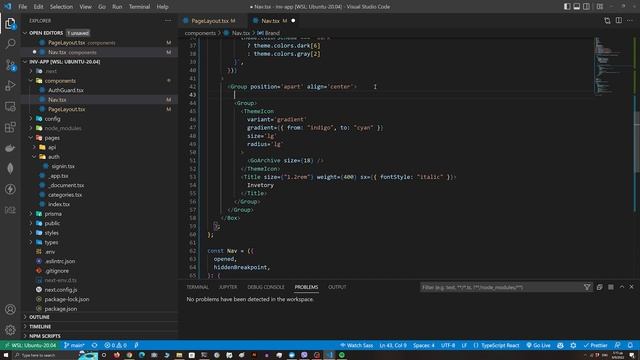Viewport: 640px width, 360px height.
Task: Open the Selection menu
Action: (x=61, y=7)
